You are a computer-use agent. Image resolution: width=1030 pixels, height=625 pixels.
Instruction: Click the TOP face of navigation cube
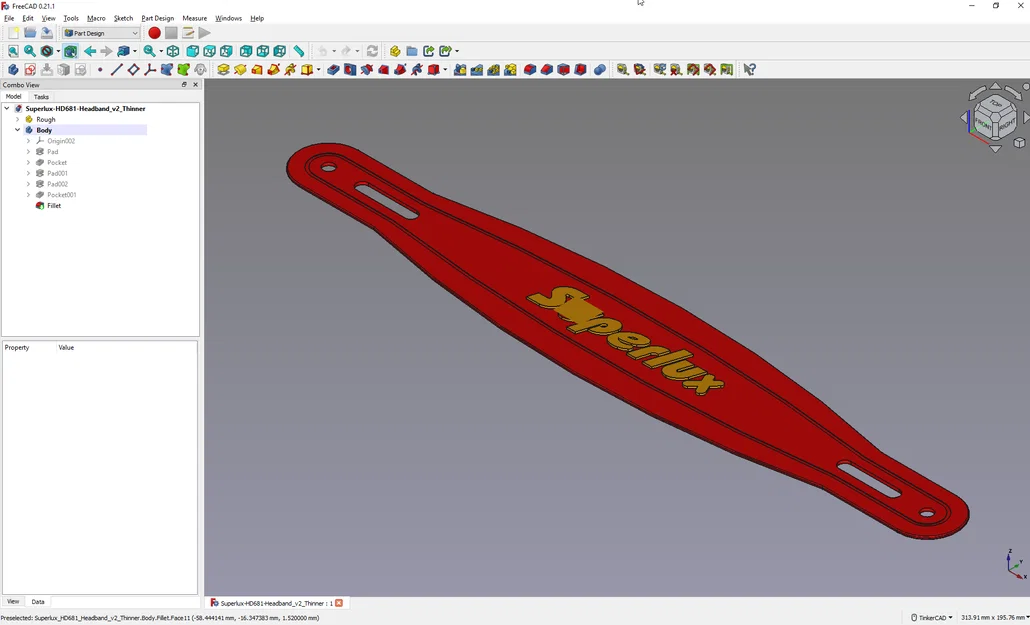[x=996, y=104]
